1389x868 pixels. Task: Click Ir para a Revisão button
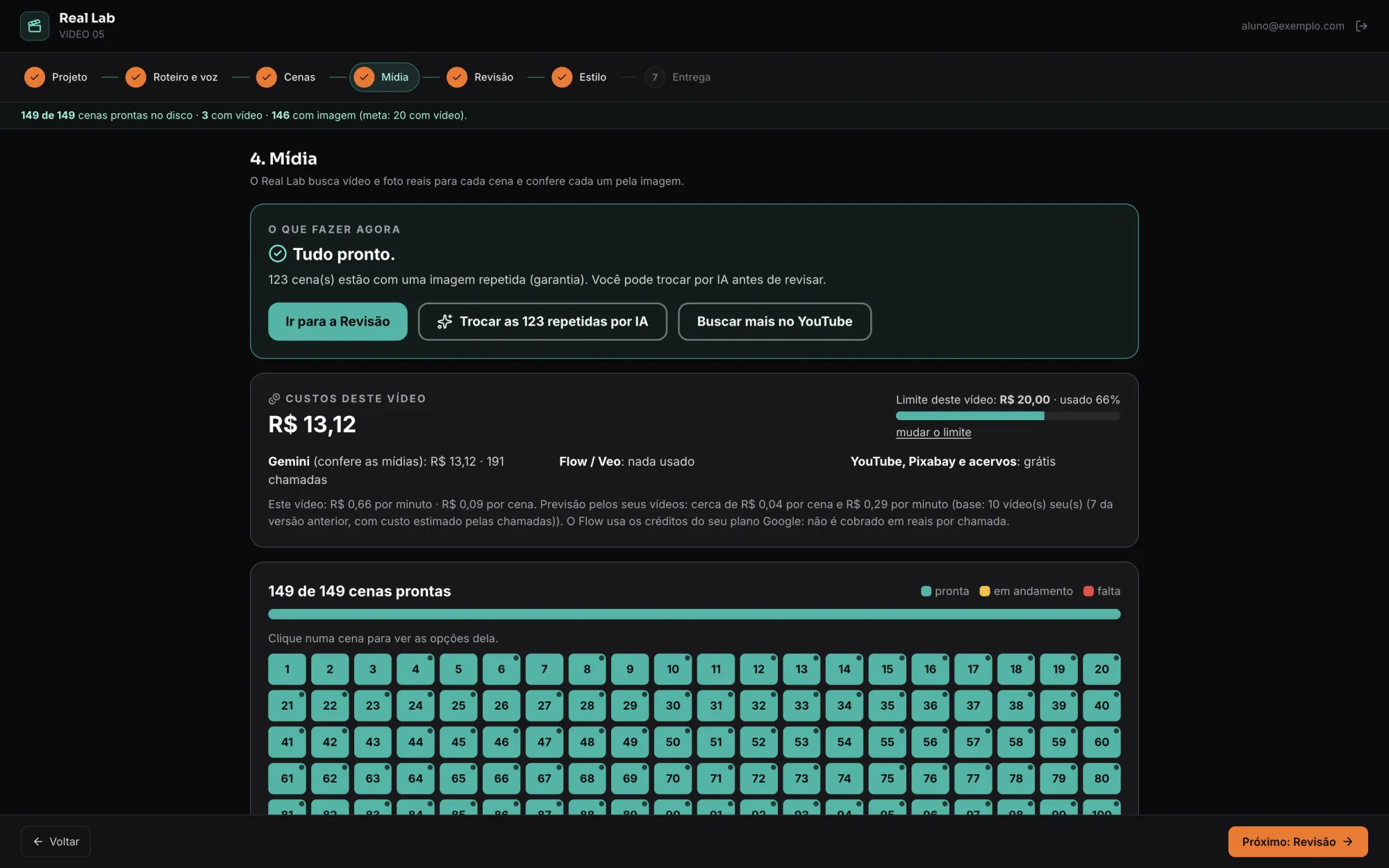click(338, 322)
